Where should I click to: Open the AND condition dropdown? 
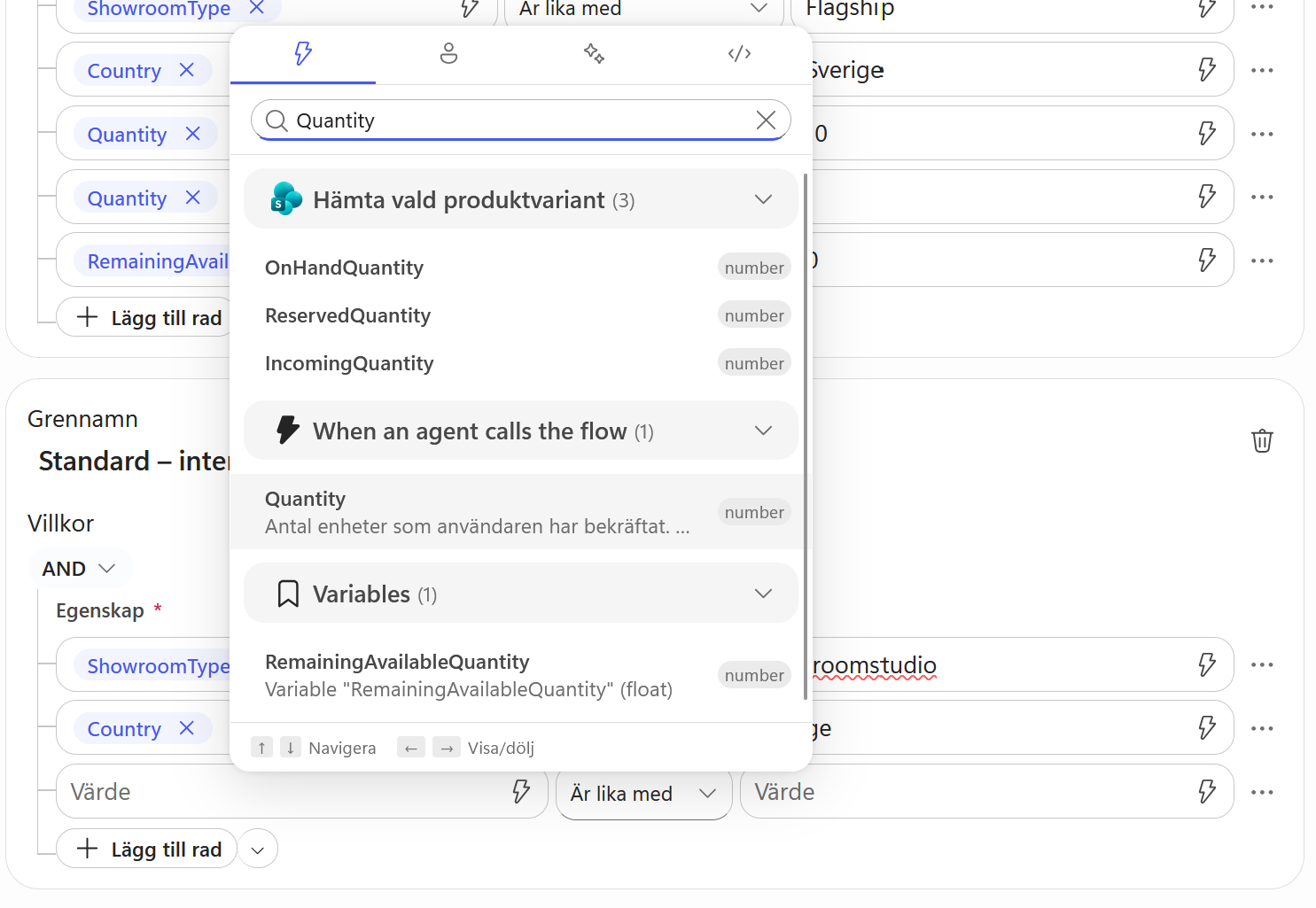point(80,569)
